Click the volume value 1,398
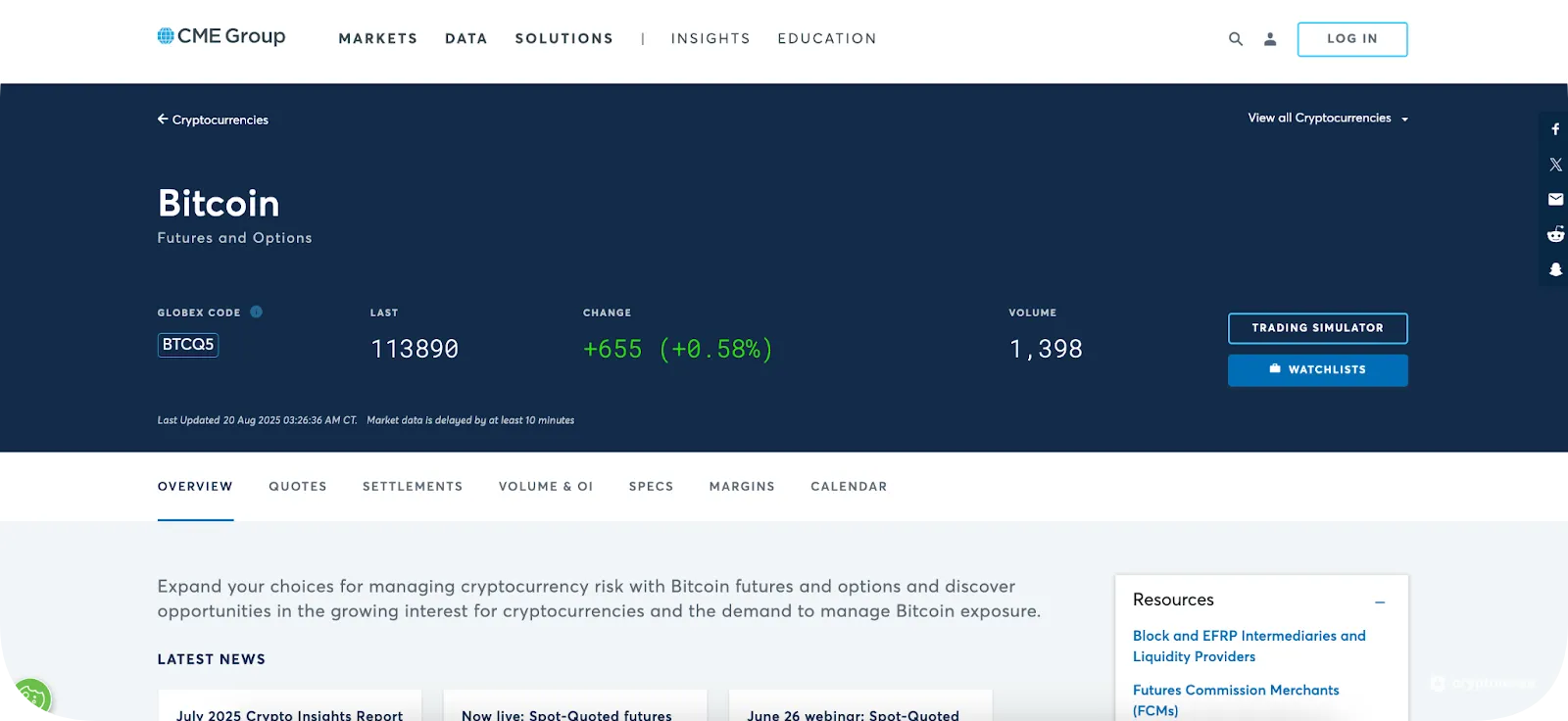This screenshot has height=721, width=1568. (1046, 349)
